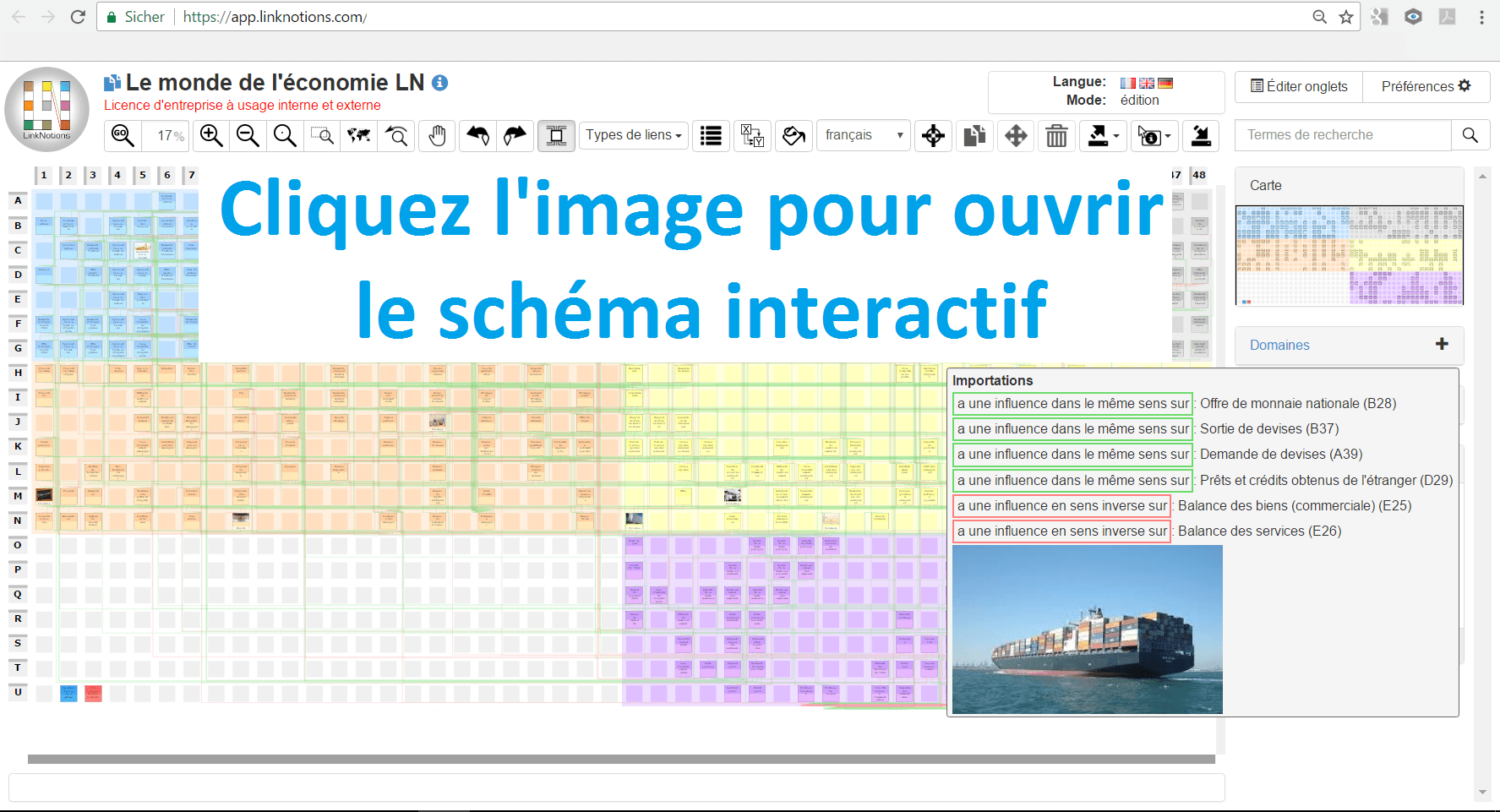Zoom out with the minus magnifier
The width and height of the screenshot is (1500, 812).
(248, 135)
